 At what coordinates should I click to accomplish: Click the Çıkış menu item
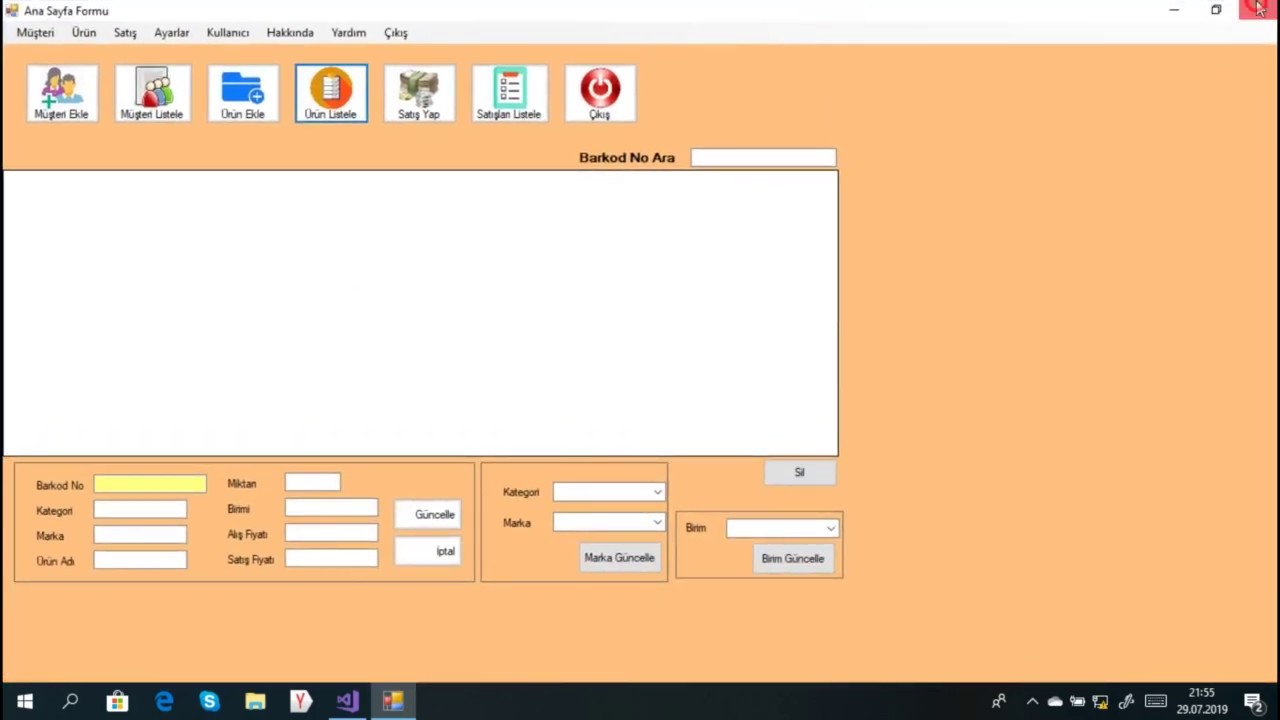(x=396, y=32)
